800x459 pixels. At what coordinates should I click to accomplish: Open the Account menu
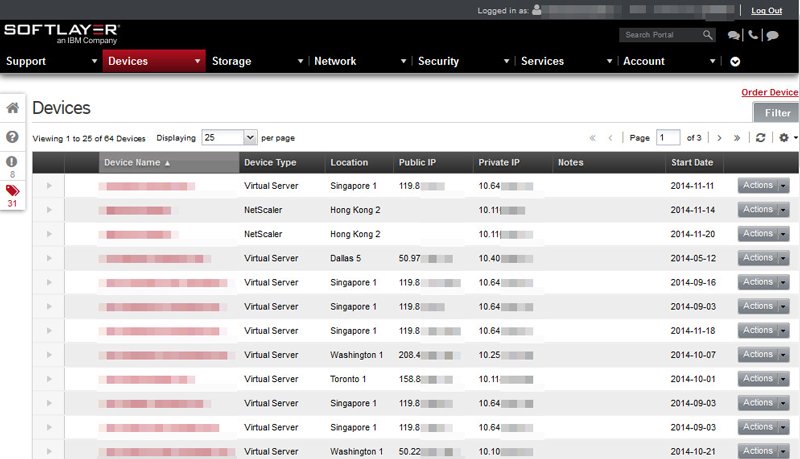coord(669,61)
